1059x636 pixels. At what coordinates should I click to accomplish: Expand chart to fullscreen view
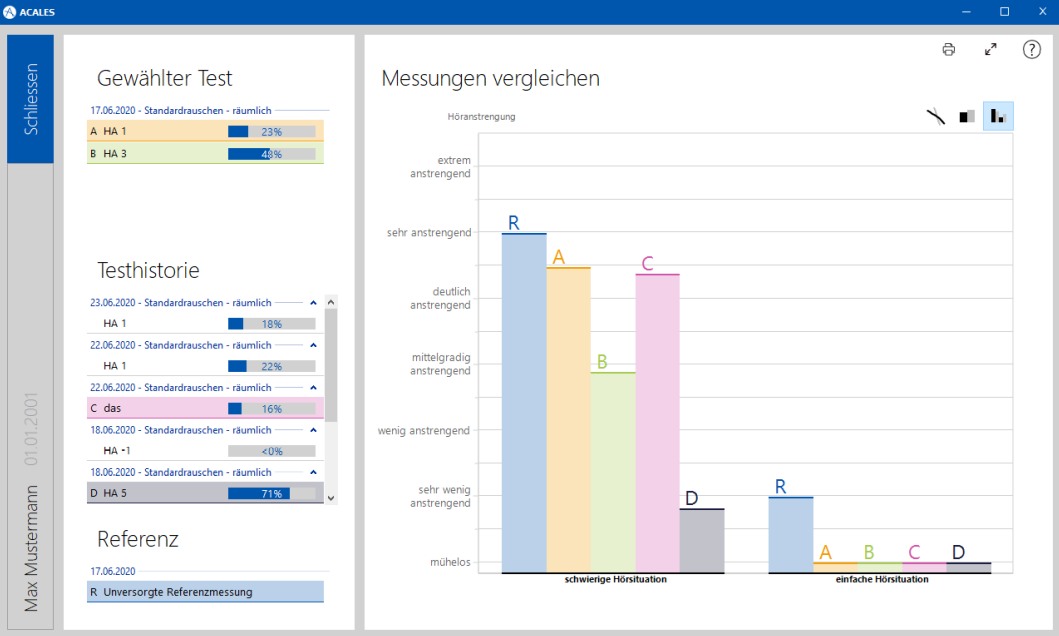[x=990, y=50]
